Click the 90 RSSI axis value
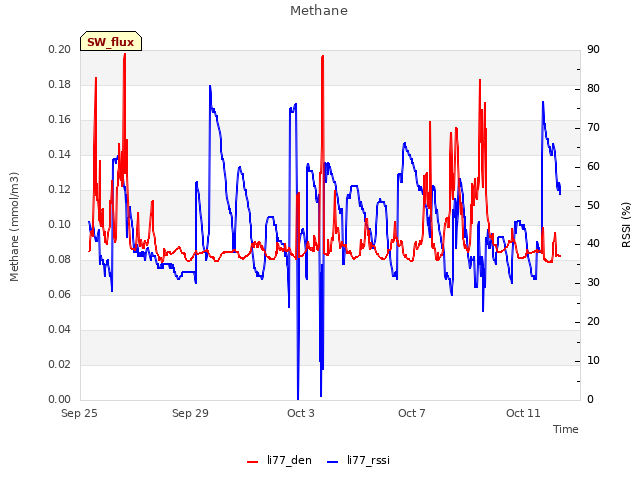Screen dimensions: 640x480 coord(593,49)
